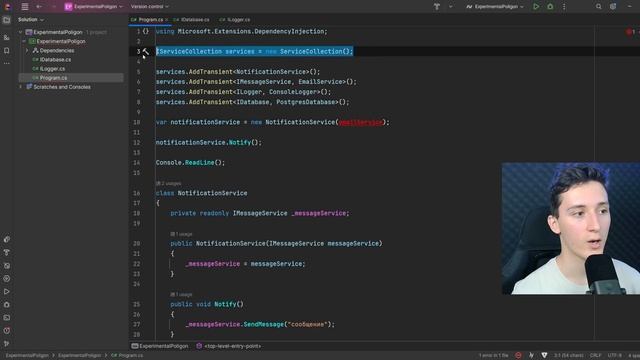Click the '1 usage' hint above Notify method
This screenshot has height=360, width=640.
coord(181,294)
